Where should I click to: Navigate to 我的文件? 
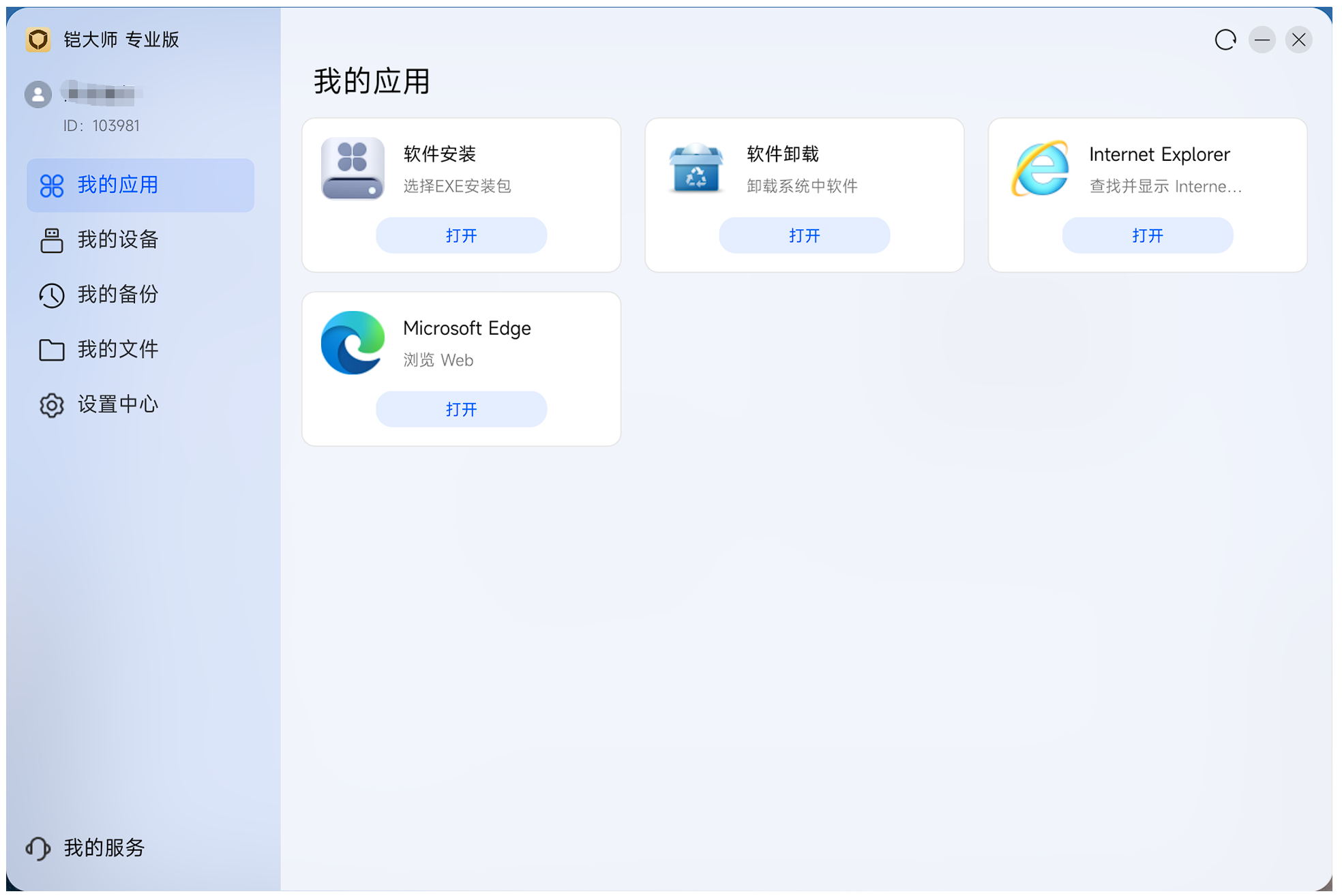140,350
